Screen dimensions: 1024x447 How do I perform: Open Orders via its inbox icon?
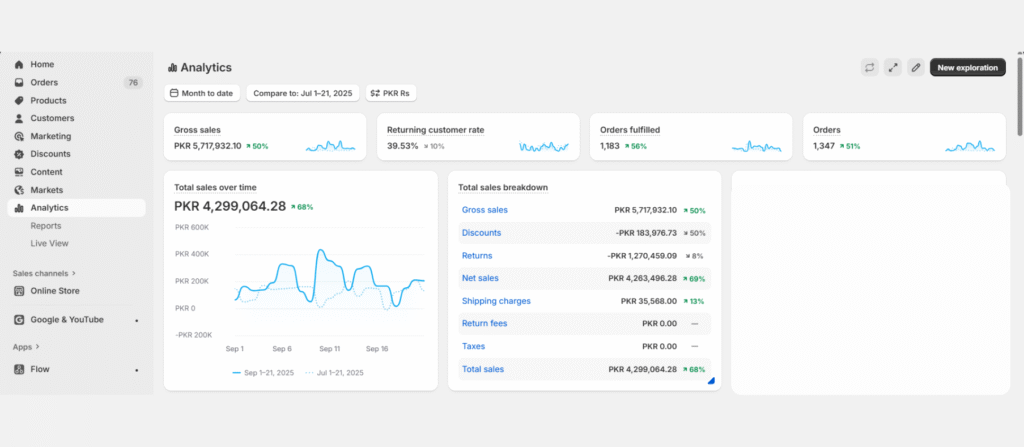[x=19, y=82]
